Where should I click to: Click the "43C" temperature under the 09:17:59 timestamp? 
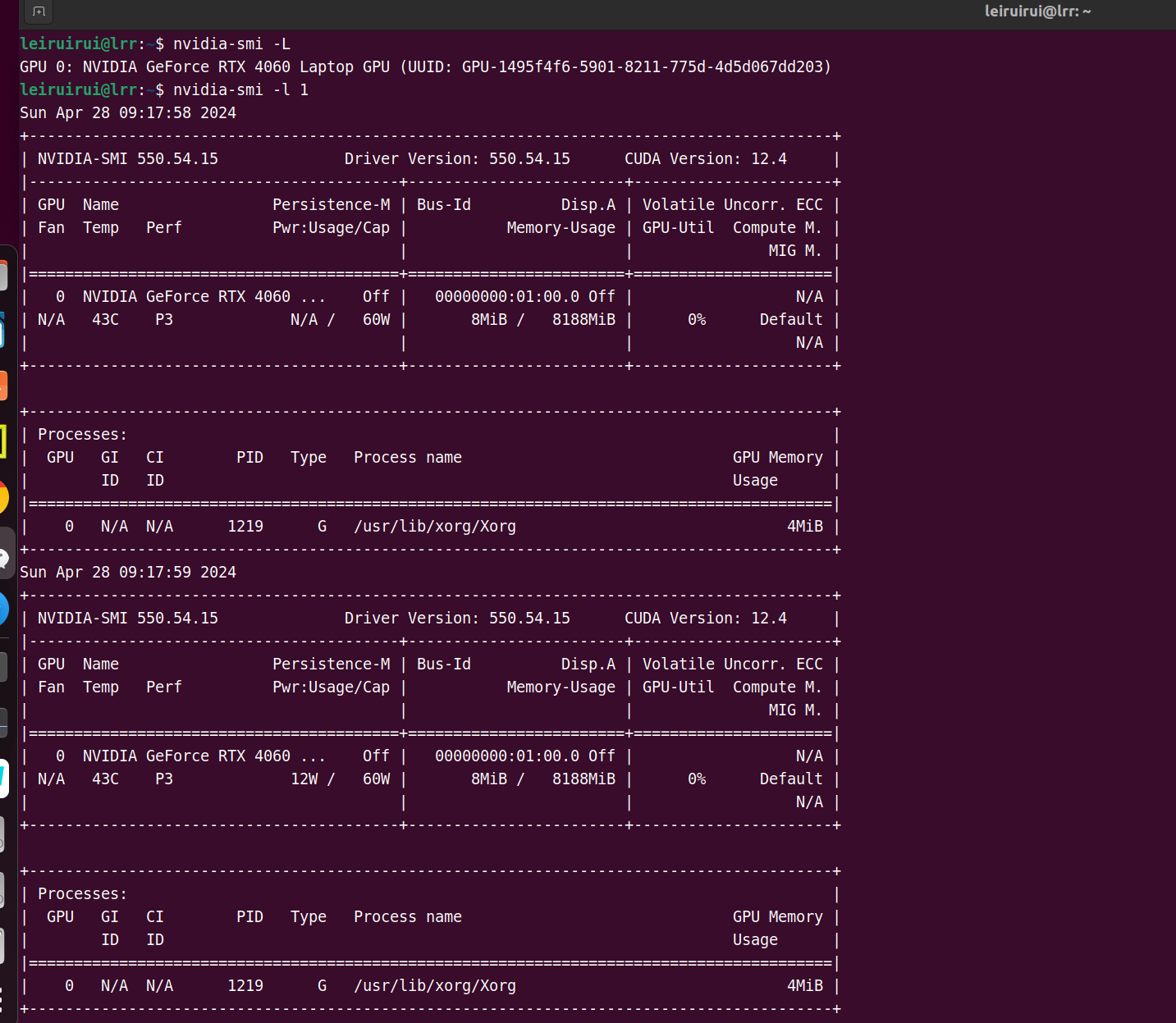pos(105,779)
